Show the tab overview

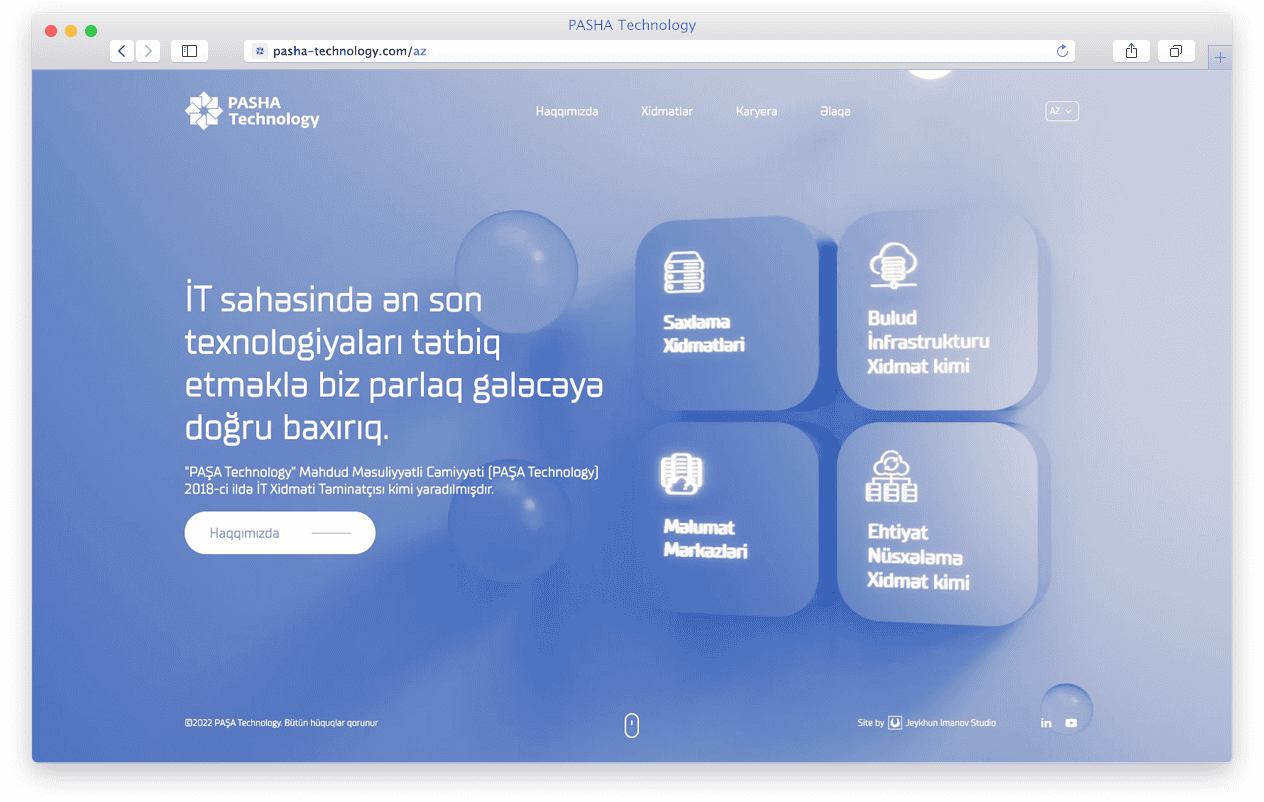1176,51
